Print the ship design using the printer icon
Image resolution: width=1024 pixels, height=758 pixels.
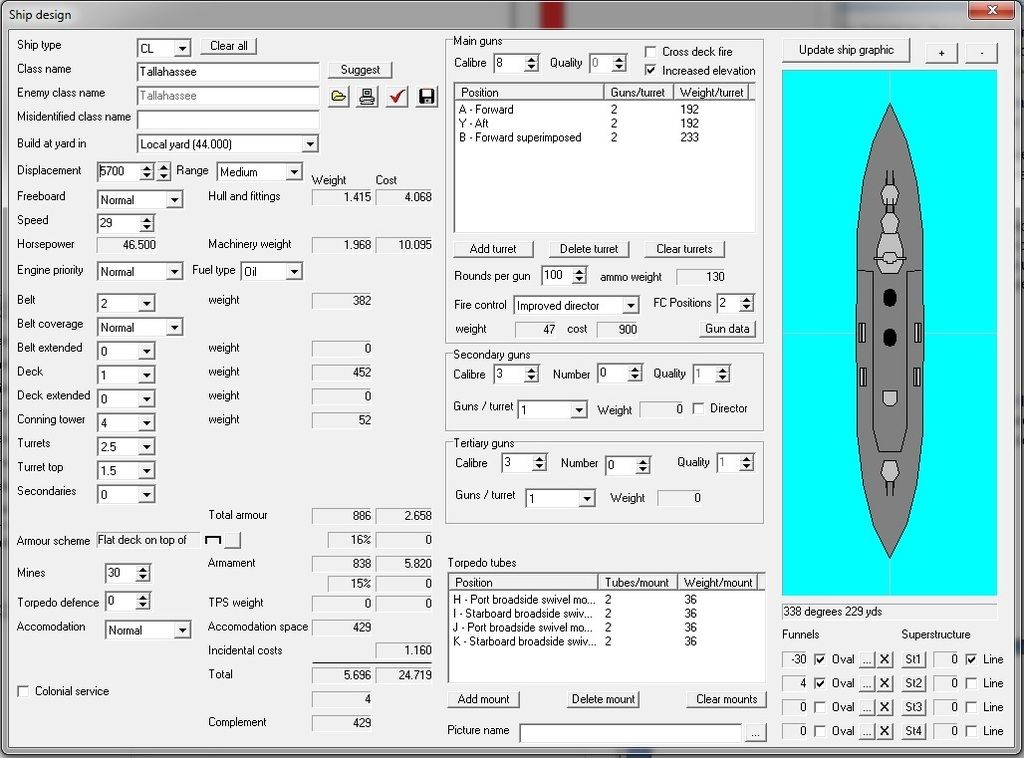tap(368, 97)
